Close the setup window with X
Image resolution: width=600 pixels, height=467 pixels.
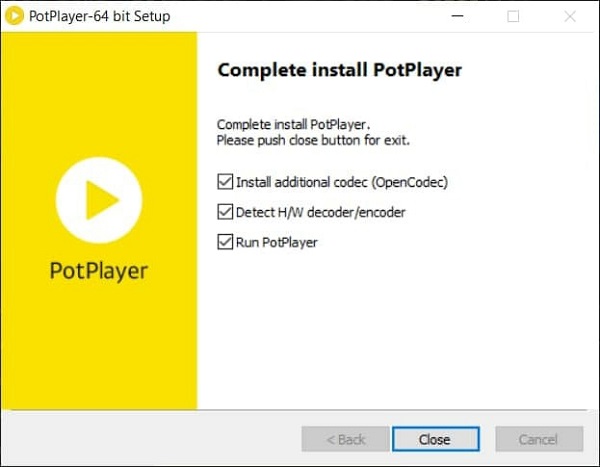[570, 16]
